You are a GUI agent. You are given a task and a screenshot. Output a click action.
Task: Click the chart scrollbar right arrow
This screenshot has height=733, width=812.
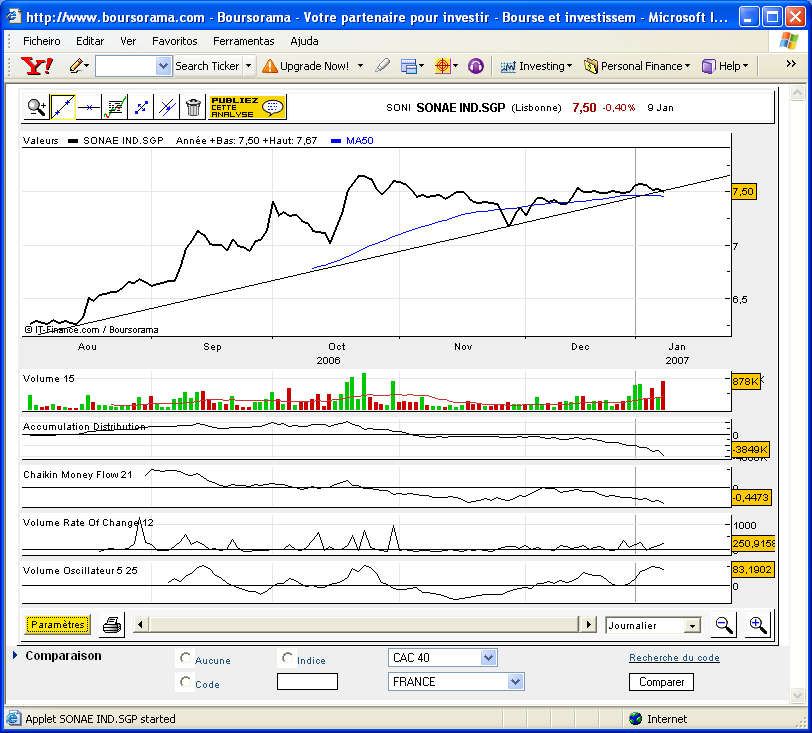[x=588, y=624]
